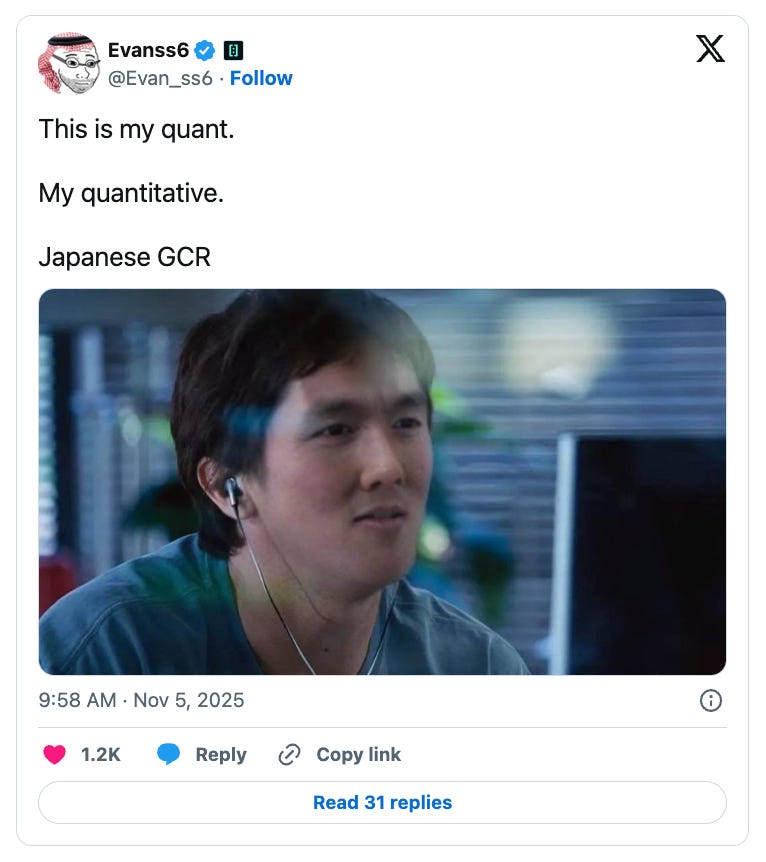Screen dimensions: 766x862
Task: Follow the @Evan_ss6 account
Action: point(261,78)
